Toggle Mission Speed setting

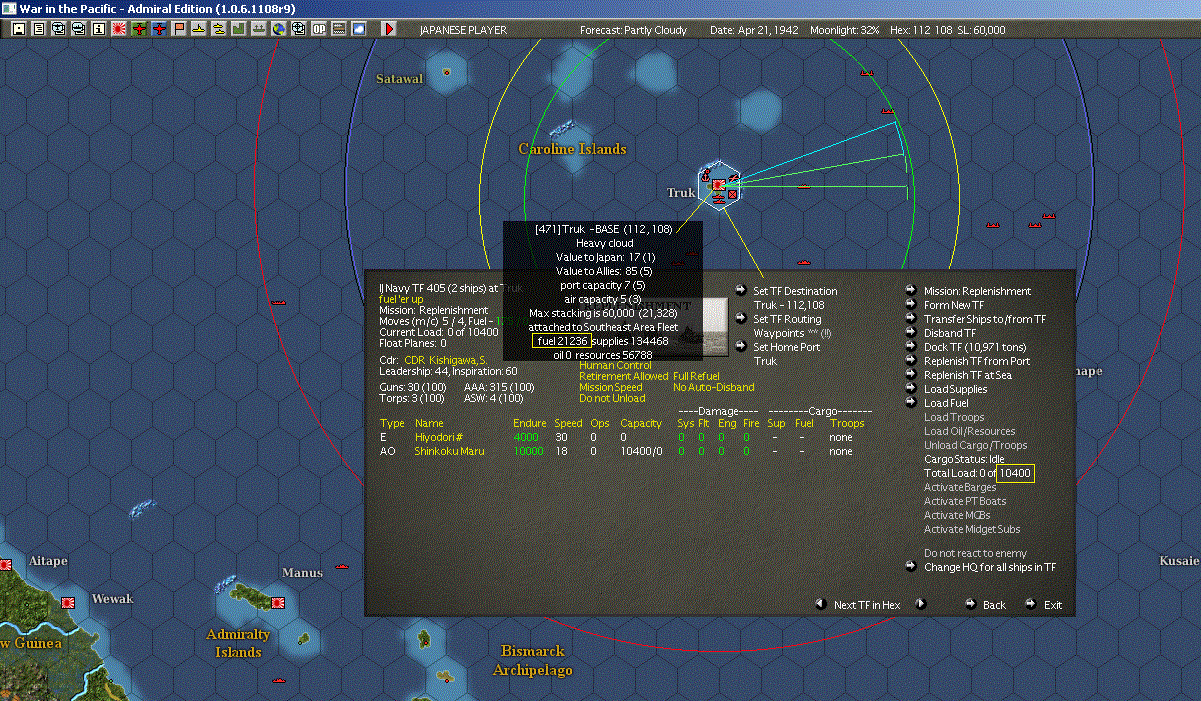coord(611,387)
